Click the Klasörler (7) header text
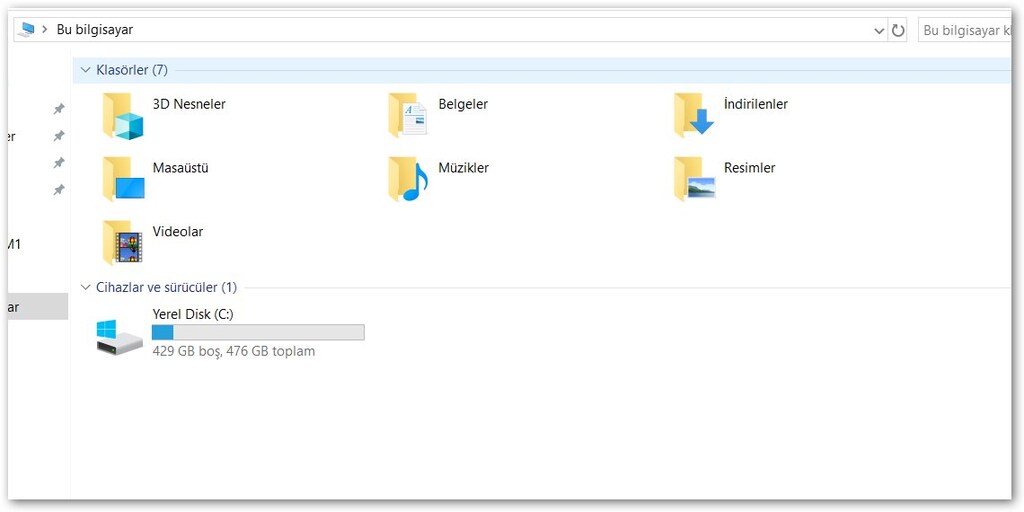This screenshot has height=512, width=1024. pos(132,70)
